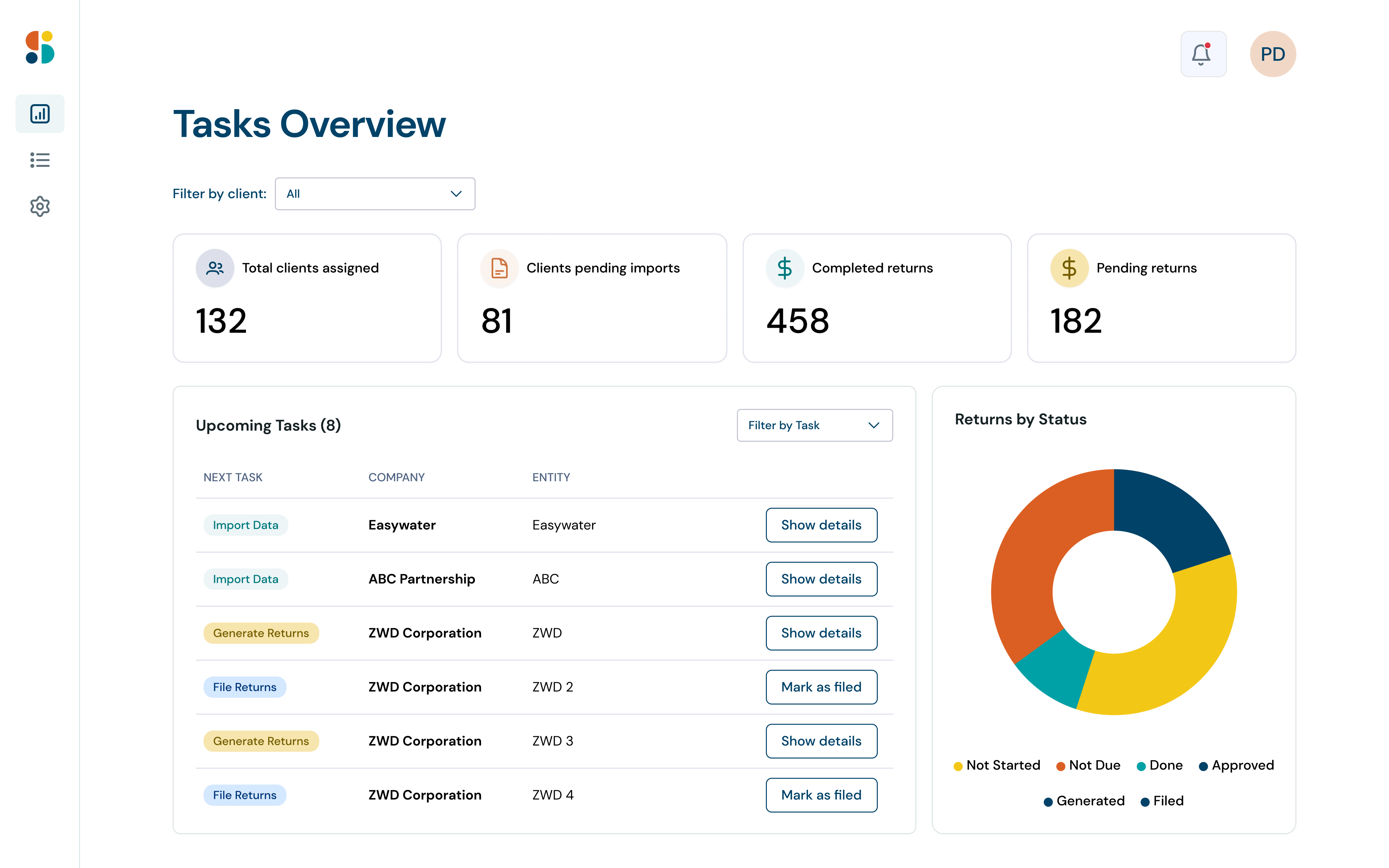The image size is (1389, 868).
Task: Open the dashboard chart icon in sidebar
Action: [40, 114]
